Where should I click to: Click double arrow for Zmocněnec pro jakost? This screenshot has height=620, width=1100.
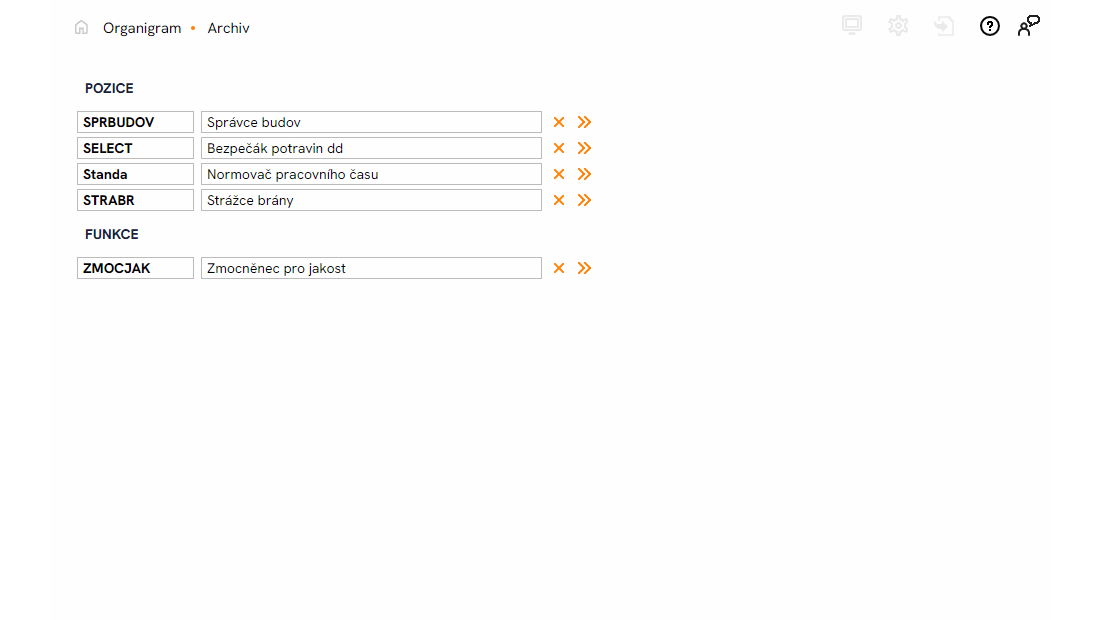tap(585, 268)
